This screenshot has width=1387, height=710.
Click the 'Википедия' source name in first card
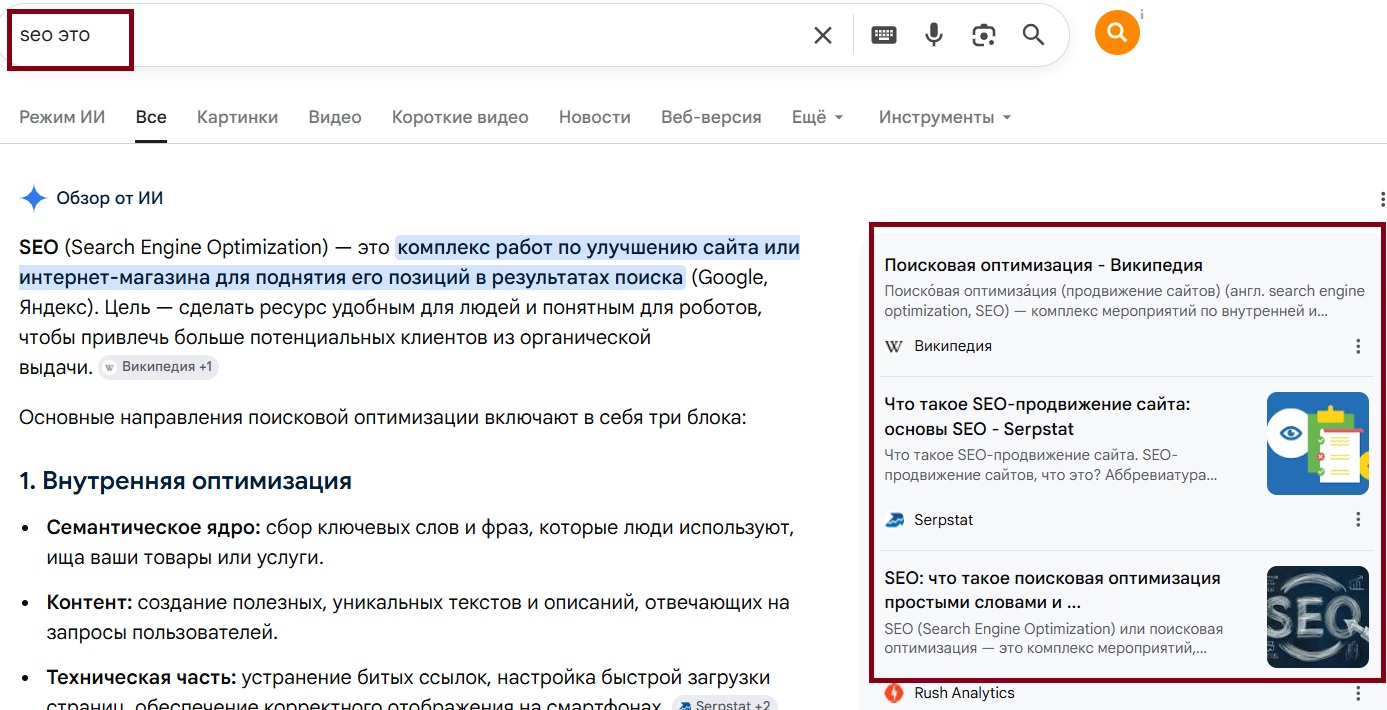pyautogui.click(x=953, y=346)
